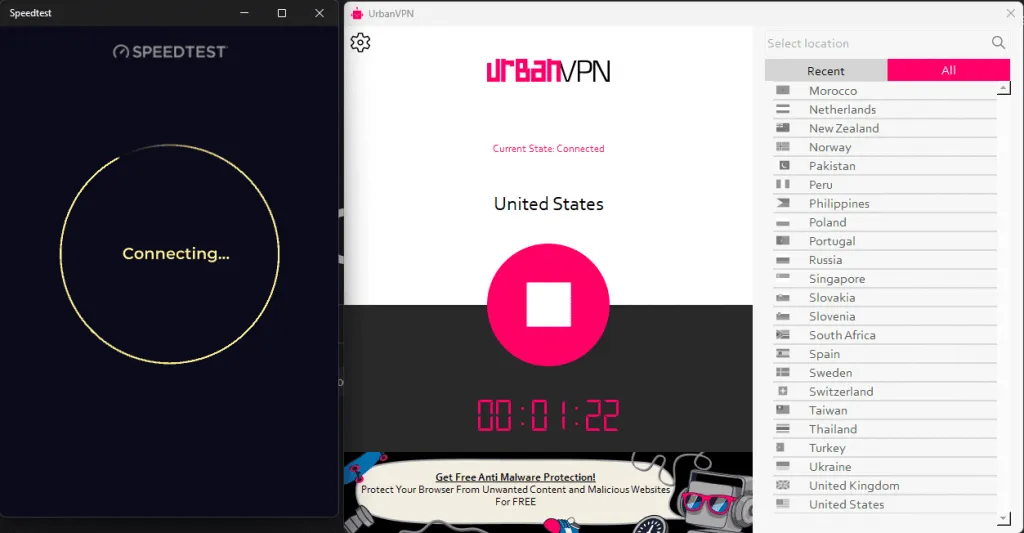Switch to the Recent locations tab
The image size is (1024, 533).
click(825, 71)
